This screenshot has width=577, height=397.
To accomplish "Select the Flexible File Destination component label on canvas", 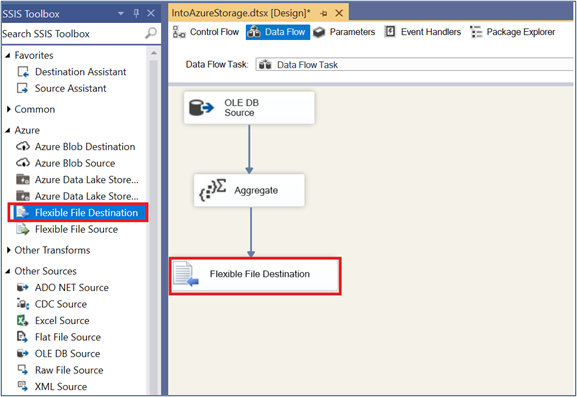I will pyautogui.click(x=259, y=274).
